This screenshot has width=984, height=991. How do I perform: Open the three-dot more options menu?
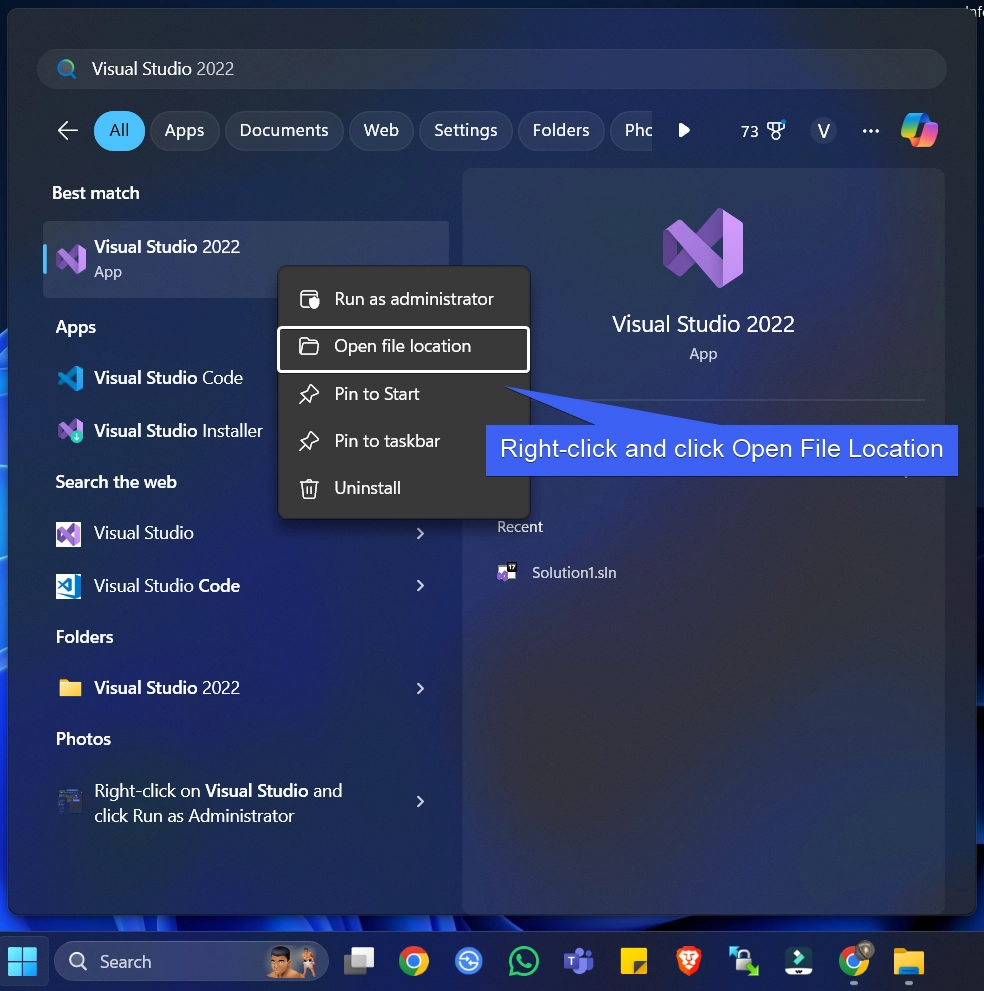(870, 131)
